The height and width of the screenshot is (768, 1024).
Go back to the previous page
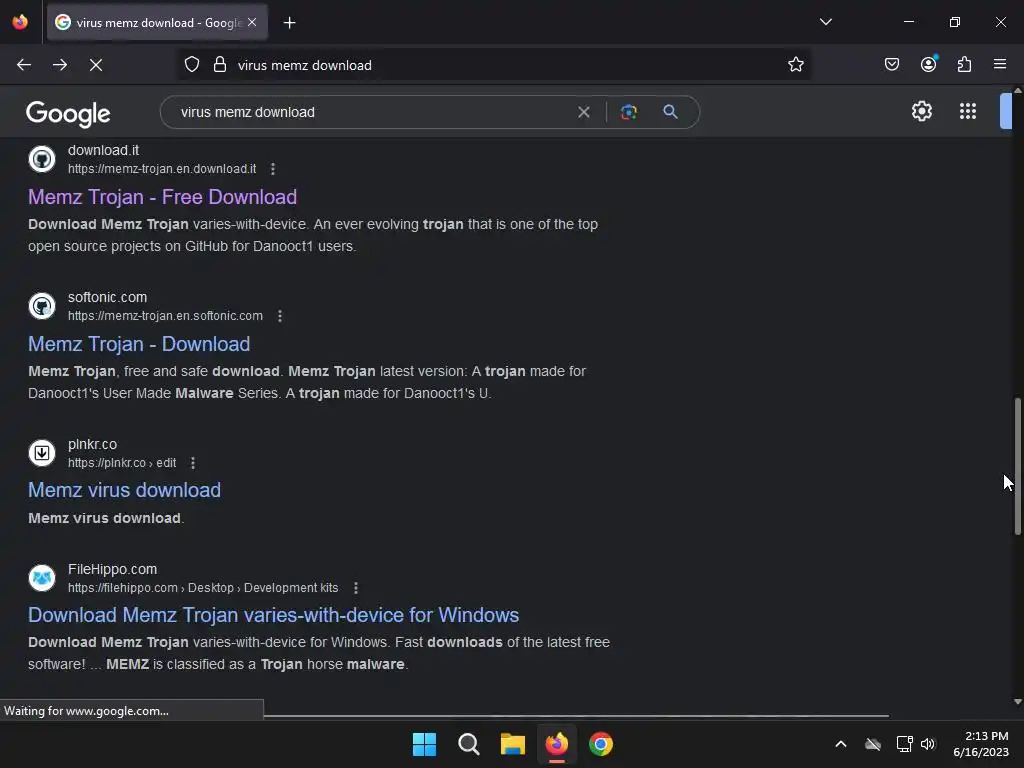24,65
